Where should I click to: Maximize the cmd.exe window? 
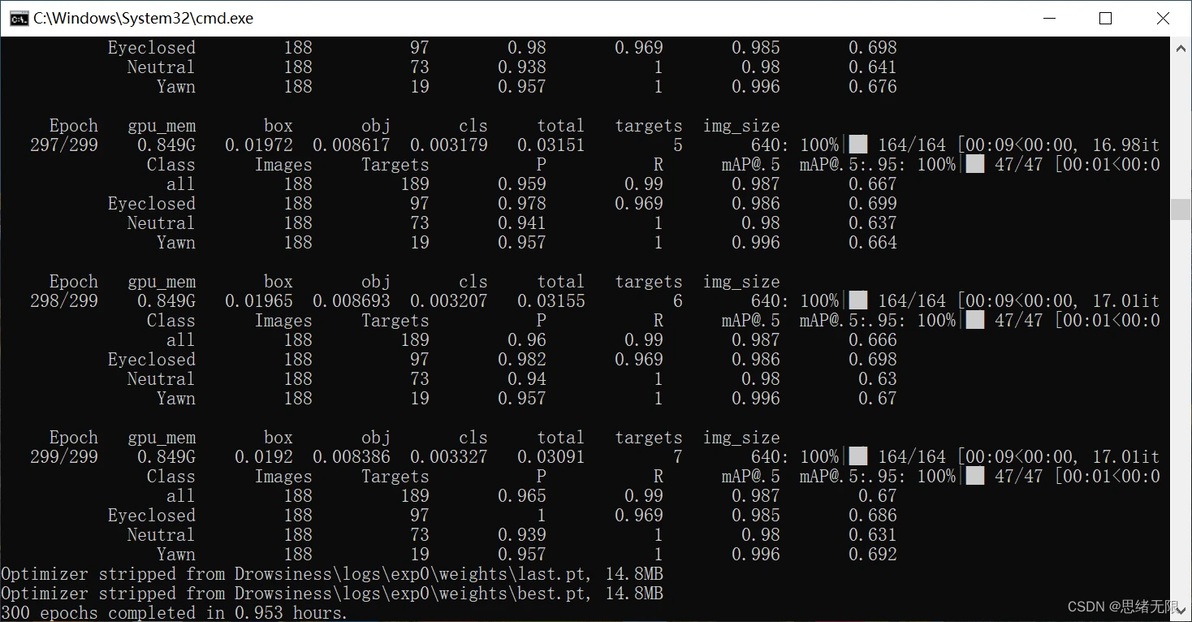tap(1106, 18)
